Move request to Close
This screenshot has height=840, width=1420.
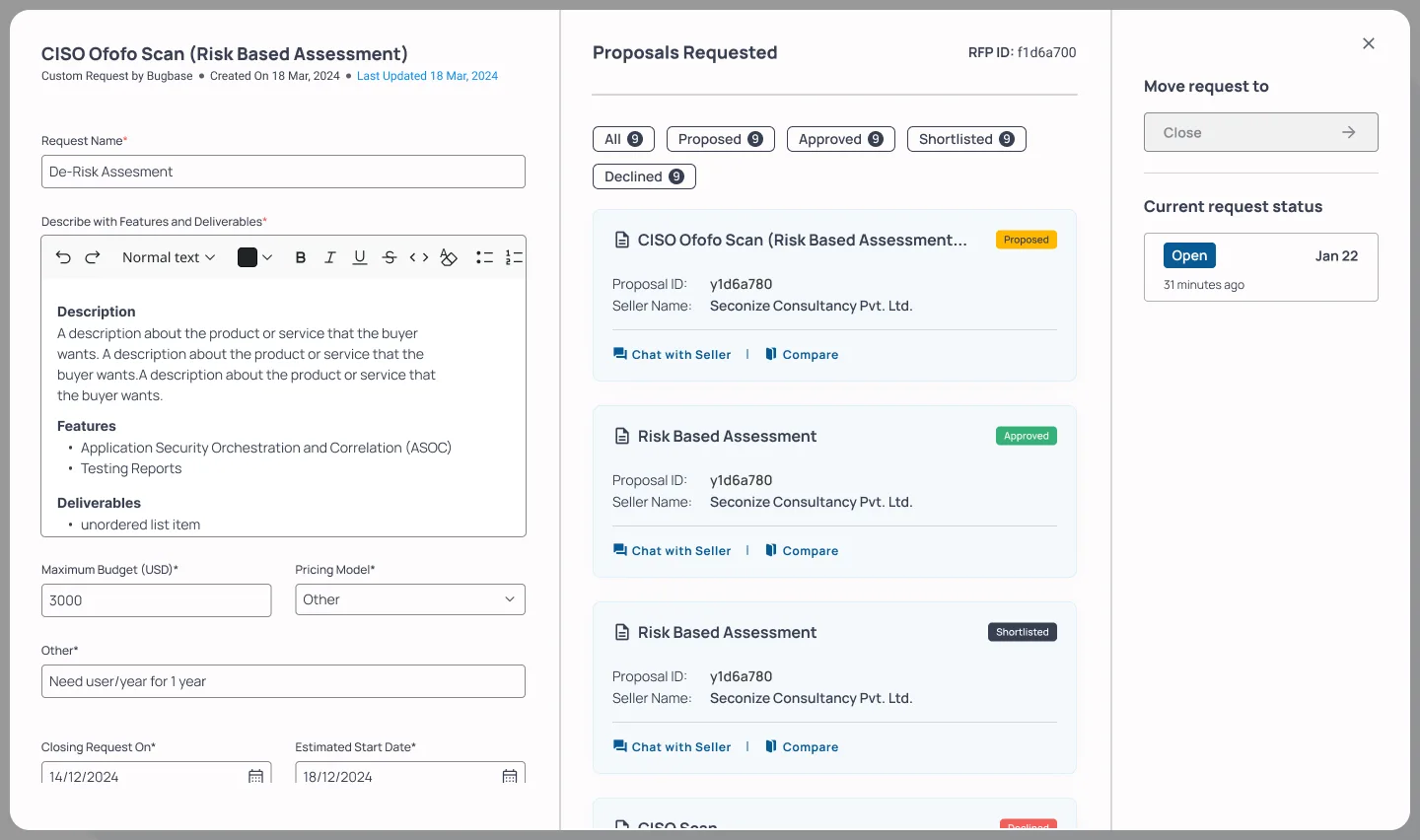click(x=1261, y=132)
